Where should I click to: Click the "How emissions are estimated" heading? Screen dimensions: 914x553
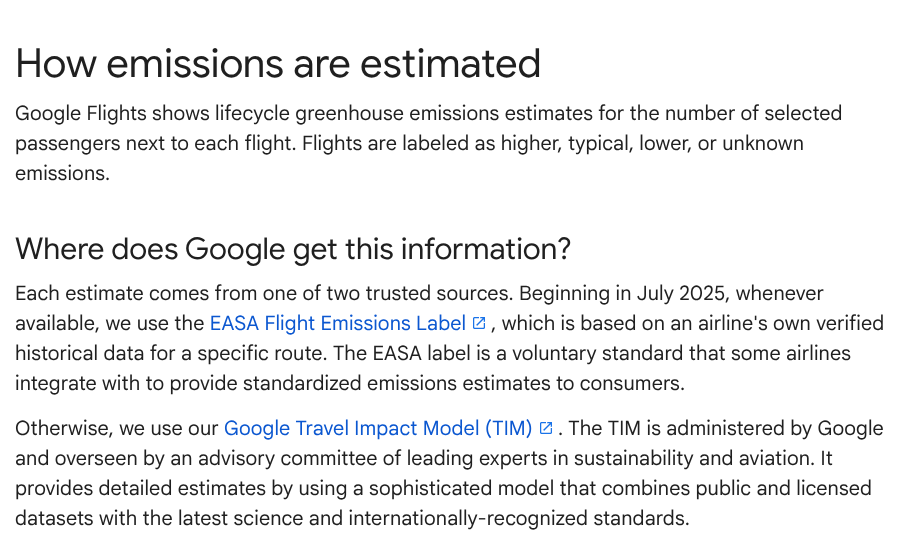coord(278,64)
